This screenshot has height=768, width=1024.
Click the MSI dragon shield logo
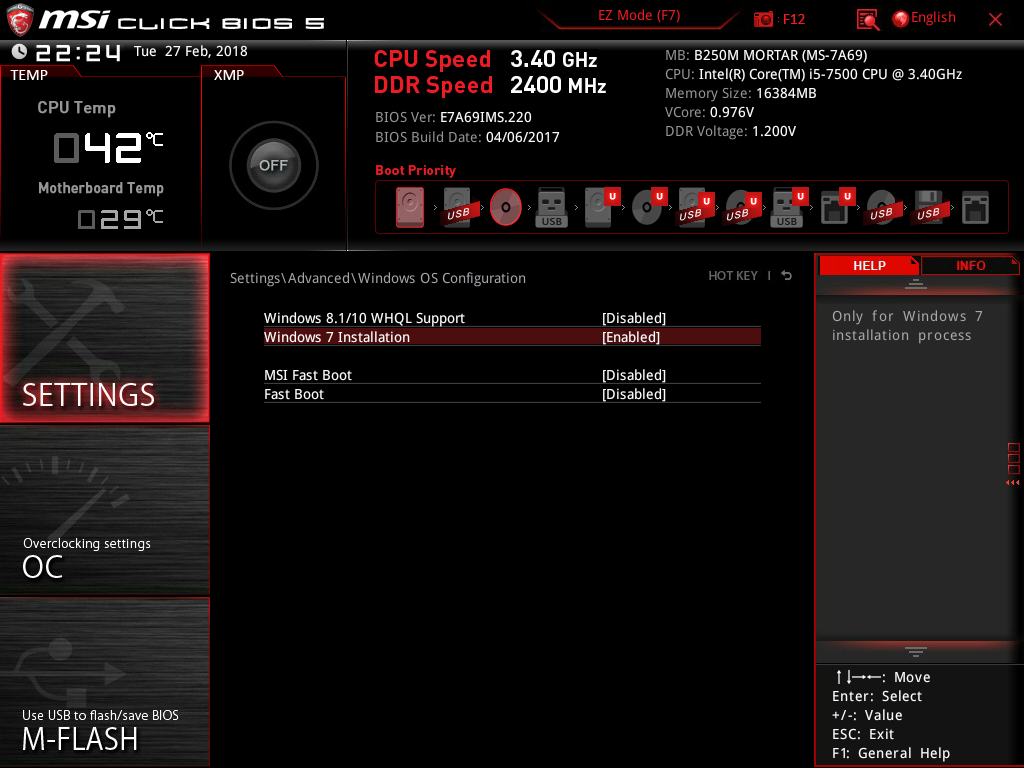click(19, 20)
